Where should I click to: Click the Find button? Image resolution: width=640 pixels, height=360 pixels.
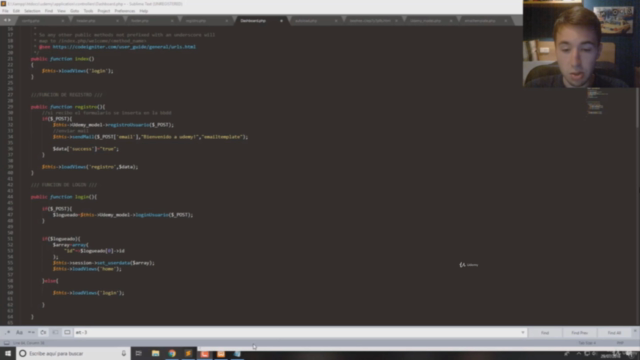point(545,333)
